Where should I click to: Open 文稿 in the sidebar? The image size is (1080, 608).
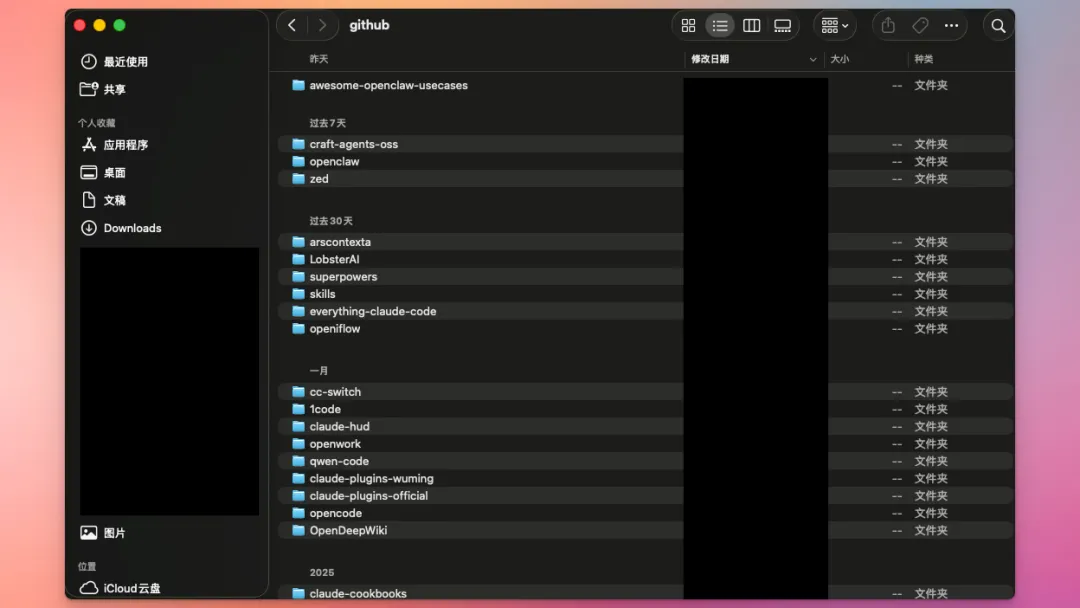coord(103,200)
